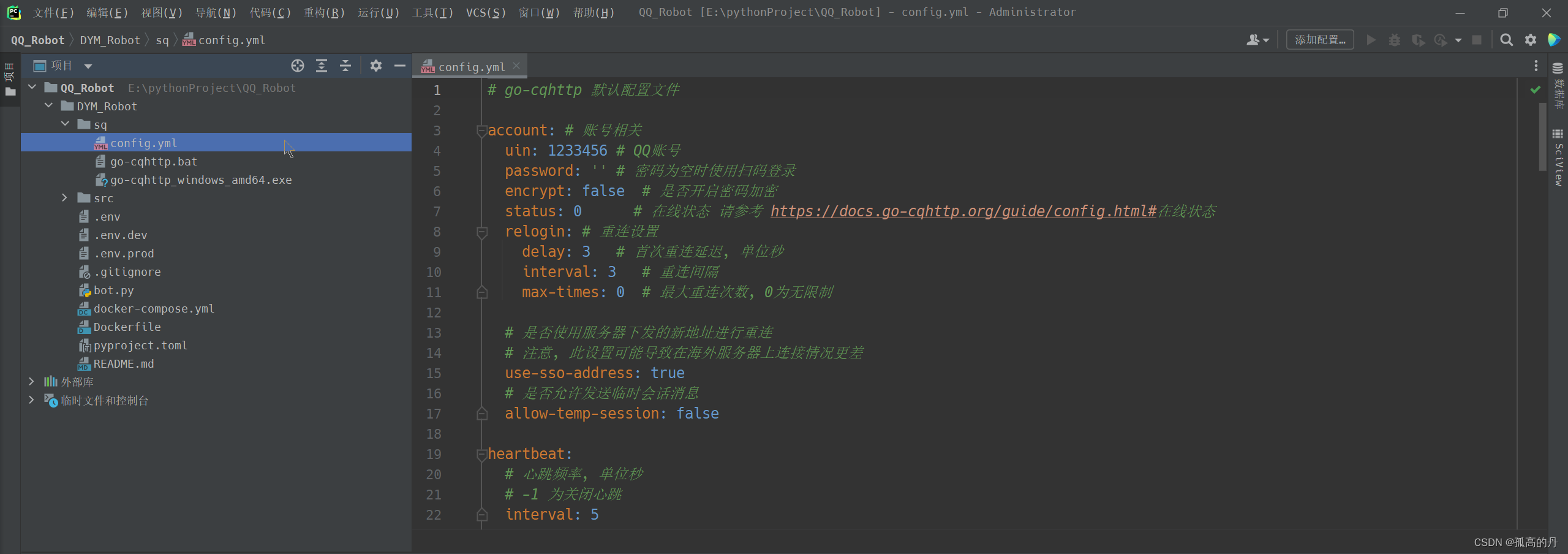Click the editor vertical scrollbar thumb
This screenshot has height=554, width=1568.
[x=1542, y=137]
